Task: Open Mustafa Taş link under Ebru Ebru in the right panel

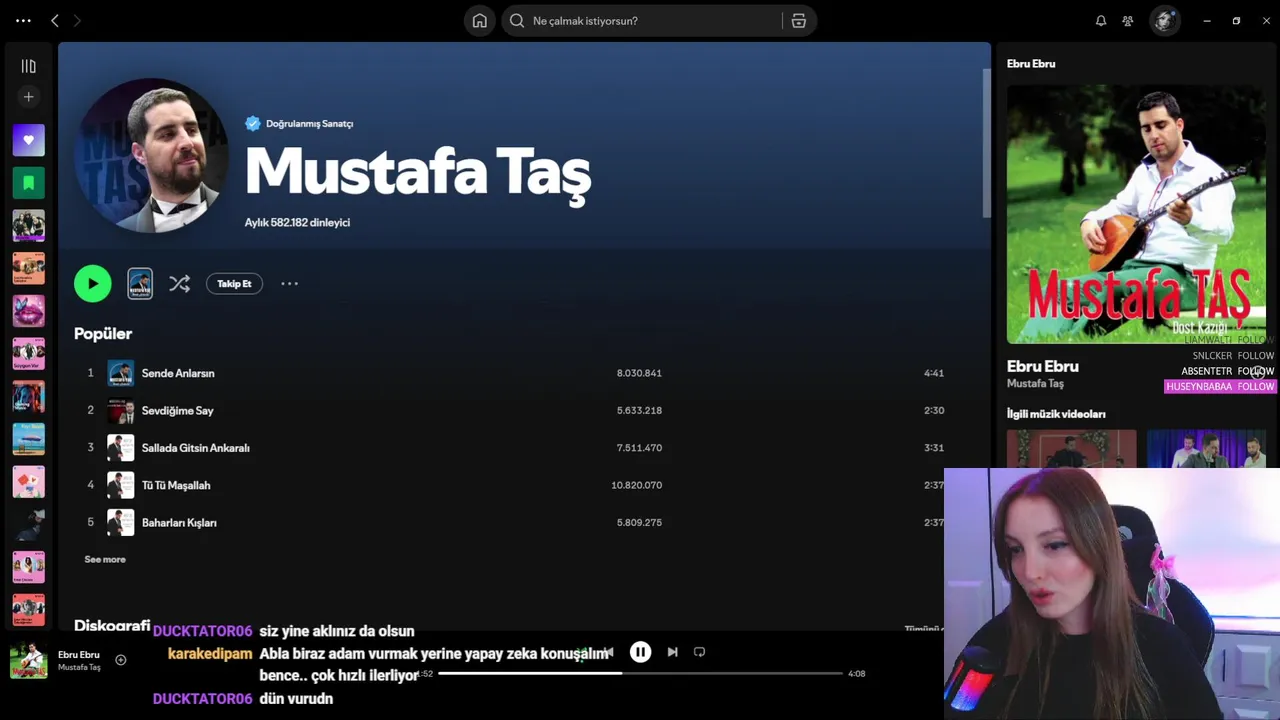Action: (x=1035, y=384)
